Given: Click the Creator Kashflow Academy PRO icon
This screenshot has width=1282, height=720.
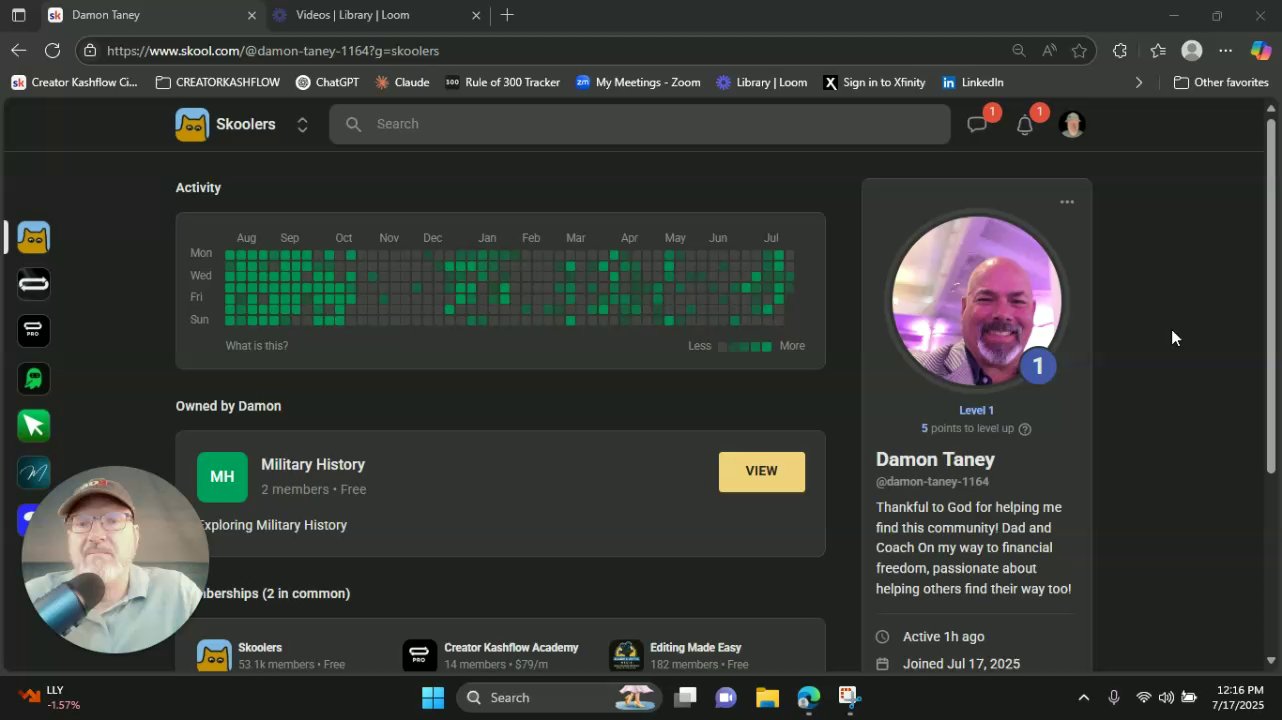Looking at the screenshot, I should pyautogui.click(x=419, y=656).
